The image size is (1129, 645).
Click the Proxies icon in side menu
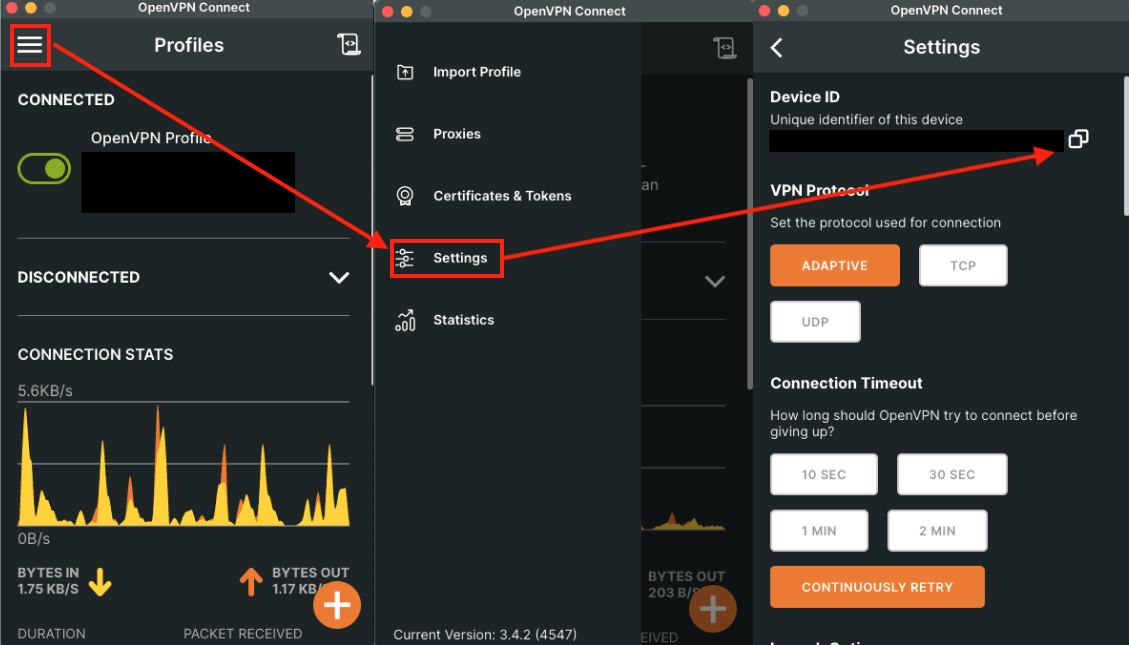[x=405, y=134]
